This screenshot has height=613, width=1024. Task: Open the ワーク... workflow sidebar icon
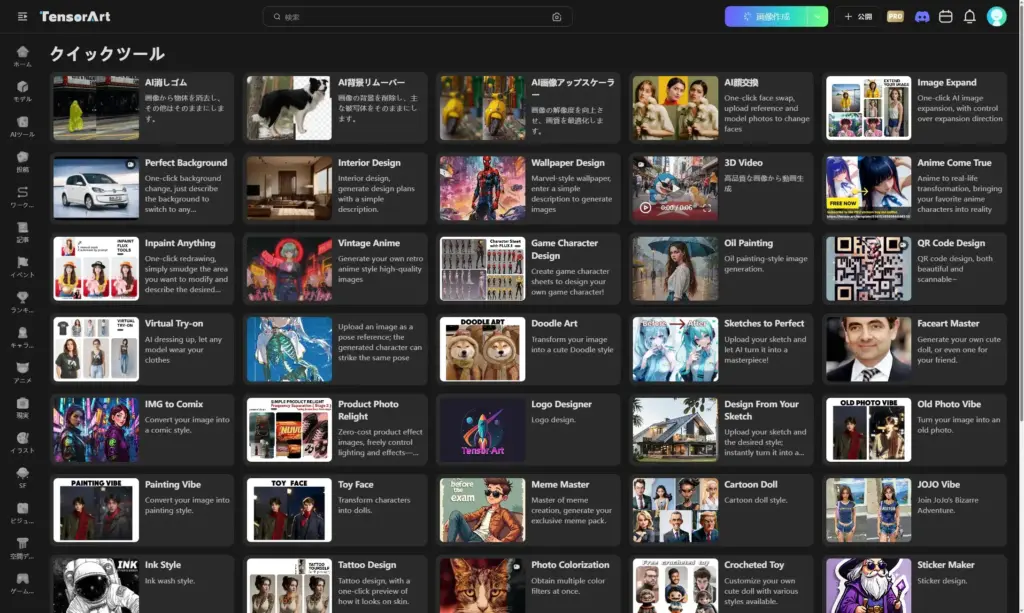click(22, 197)
